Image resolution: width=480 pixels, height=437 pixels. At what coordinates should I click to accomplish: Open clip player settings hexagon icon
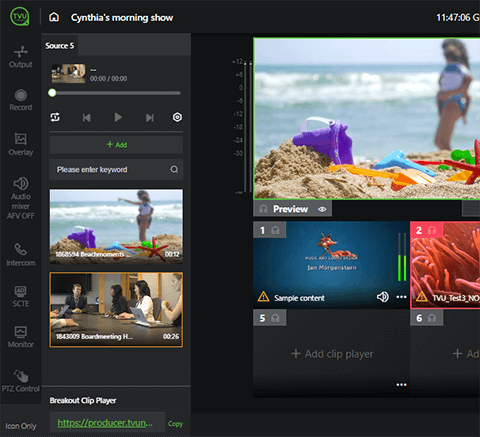pos(177,117)
